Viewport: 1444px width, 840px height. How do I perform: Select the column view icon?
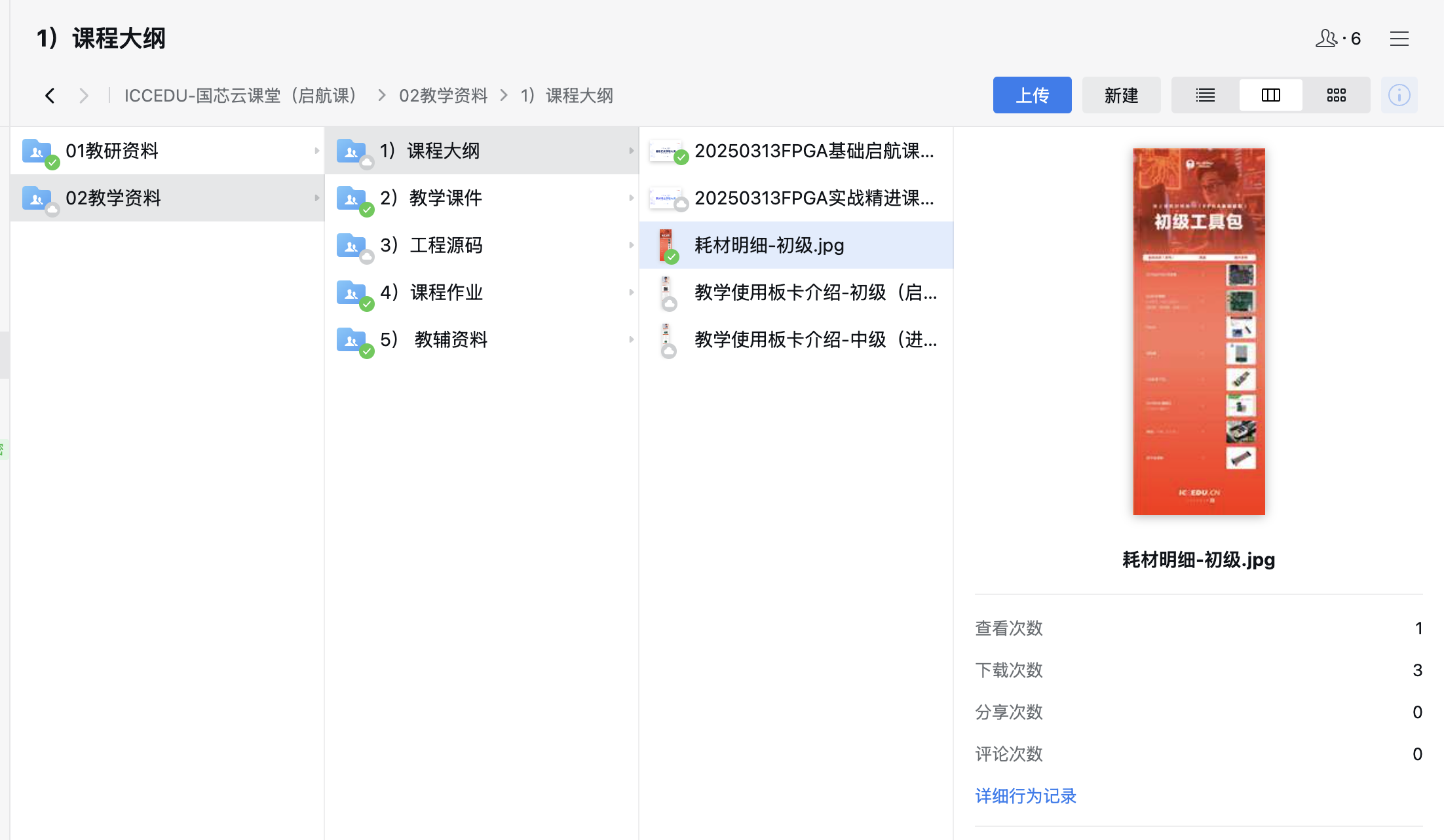1270,94
